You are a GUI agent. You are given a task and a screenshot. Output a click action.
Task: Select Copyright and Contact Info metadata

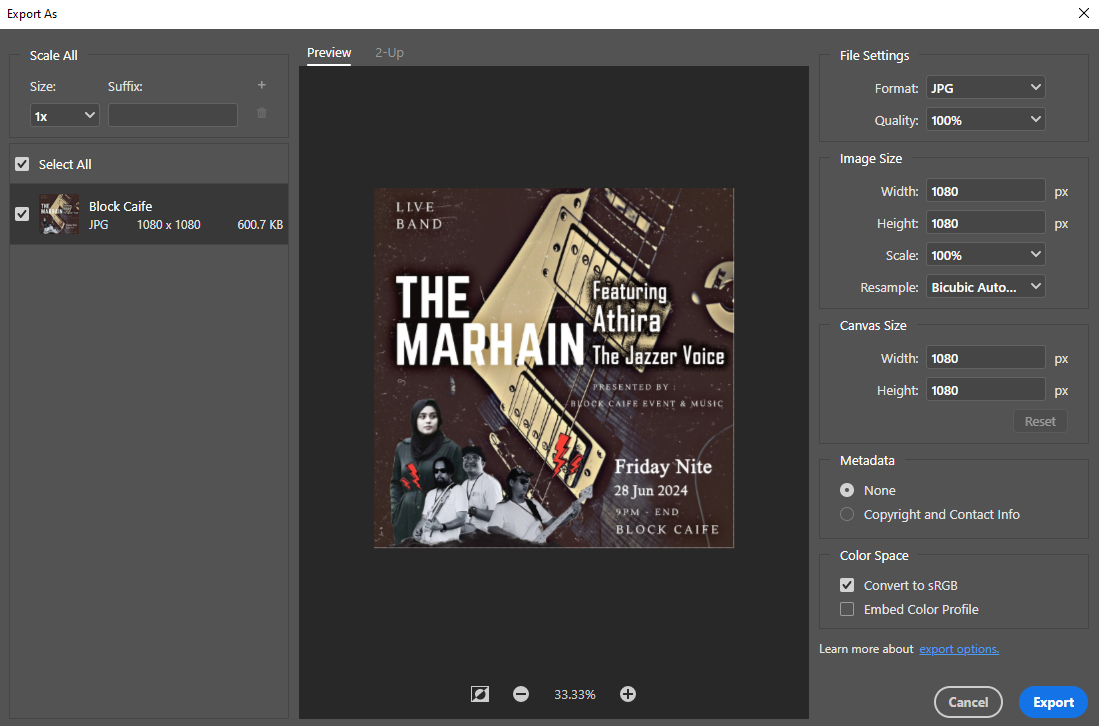click(847, 514)
